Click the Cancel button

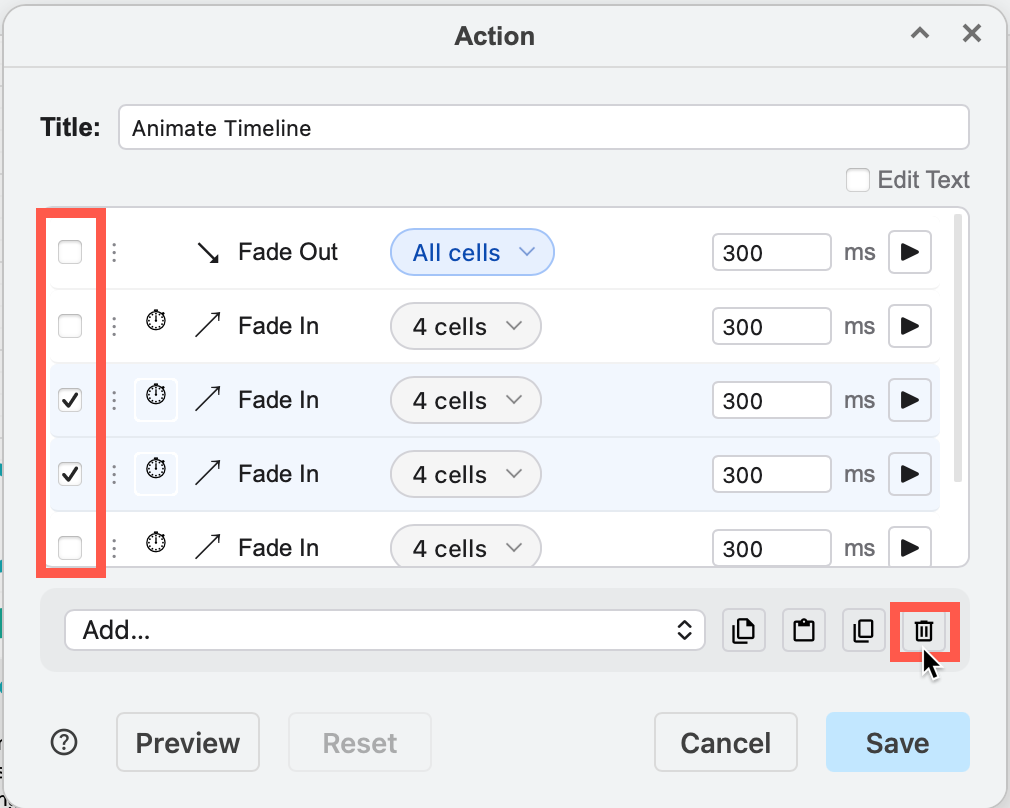pos(726,742)
